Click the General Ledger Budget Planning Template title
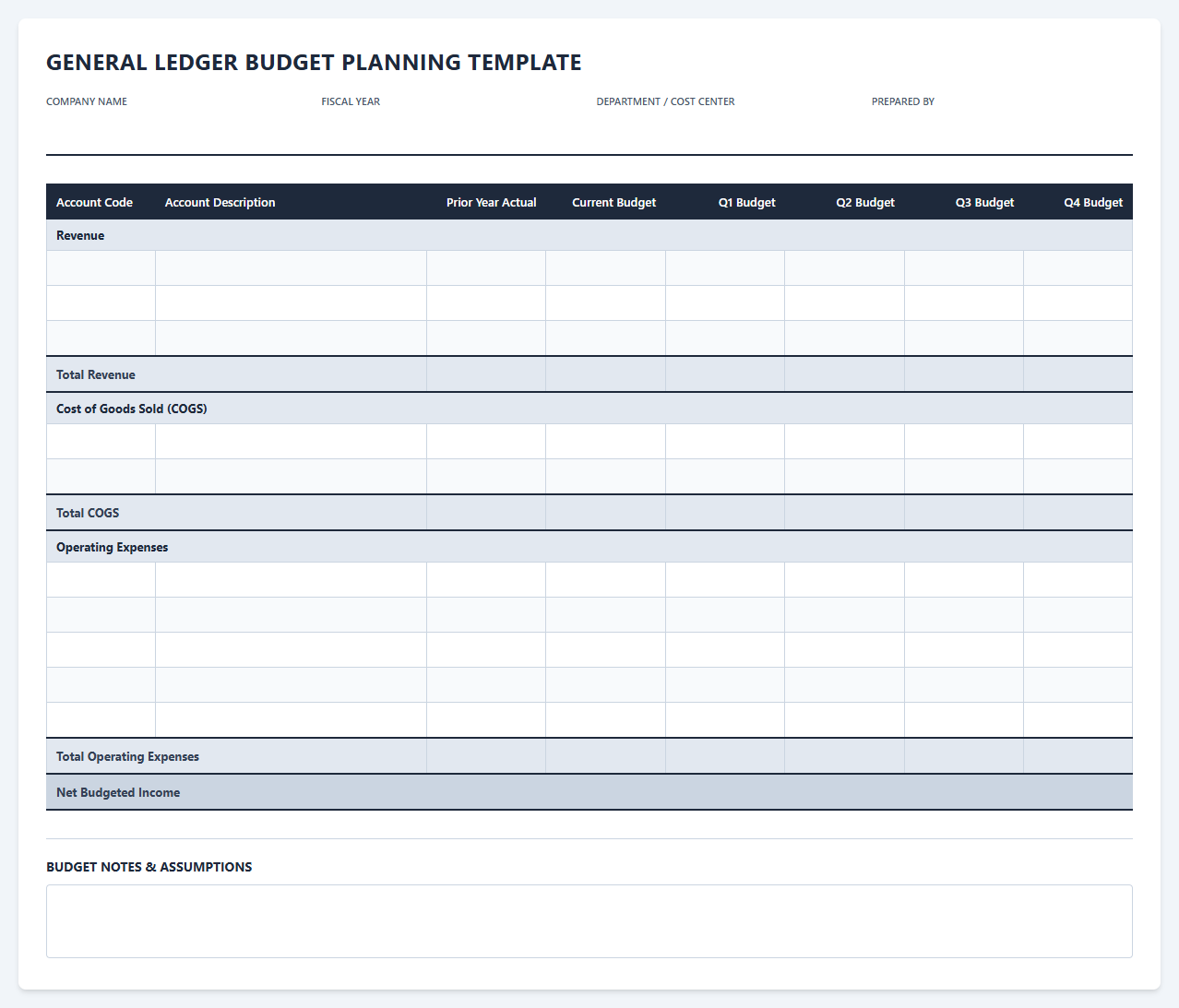The image size is (1179, 1008). (x=314, y=63)
